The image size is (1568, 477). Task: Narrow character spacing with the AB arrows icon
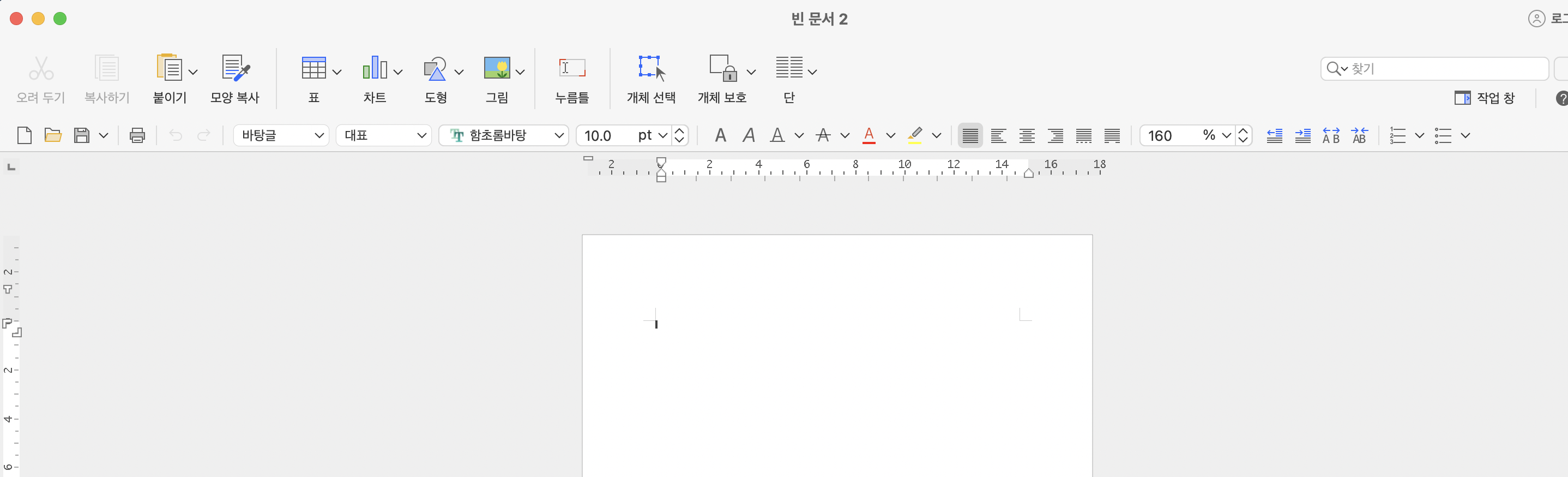(x=1360, y=135)
